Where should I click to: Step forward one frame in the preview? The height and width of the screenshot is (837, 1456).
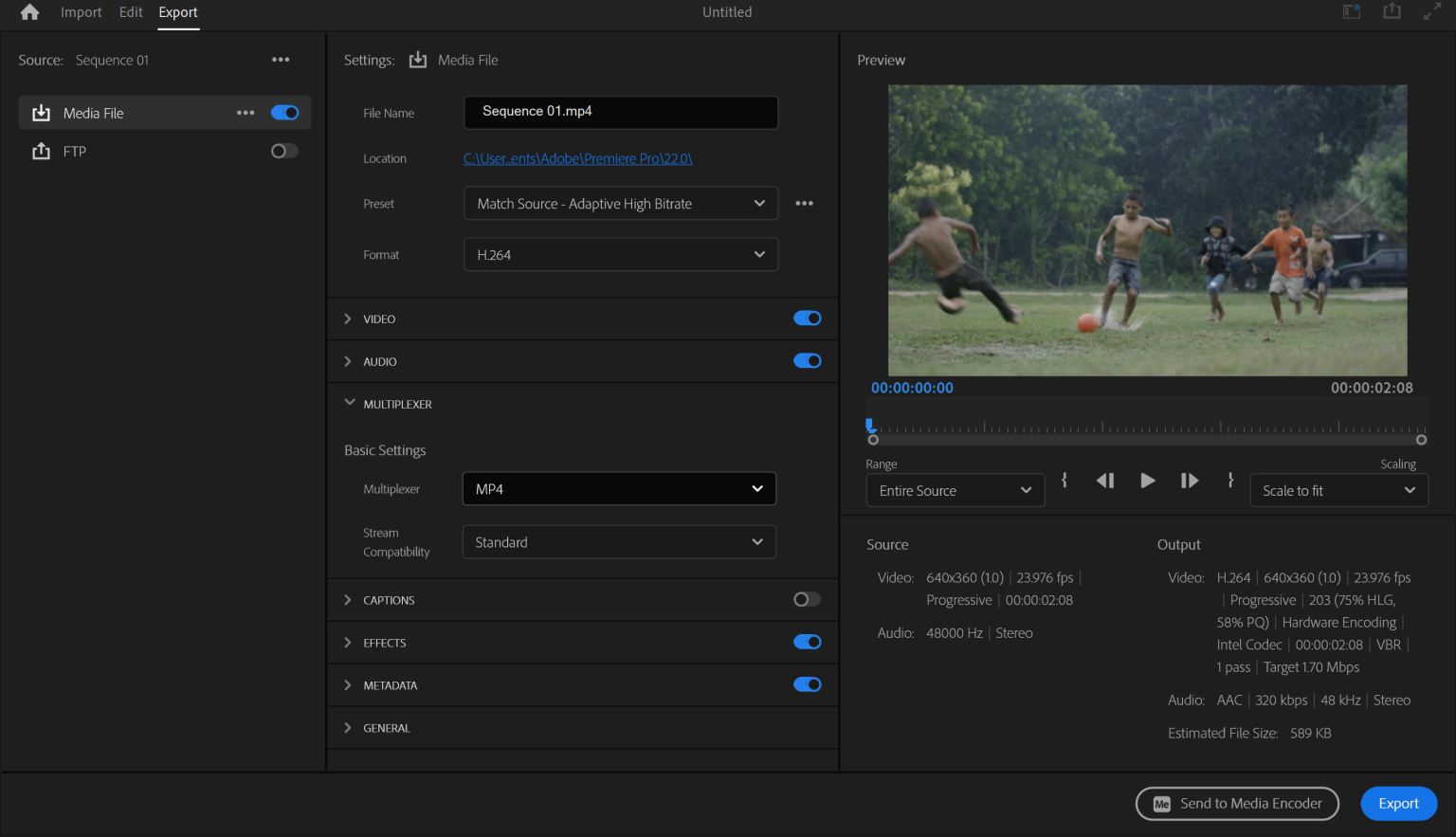pyautogui.click(x=1190, y=481)
